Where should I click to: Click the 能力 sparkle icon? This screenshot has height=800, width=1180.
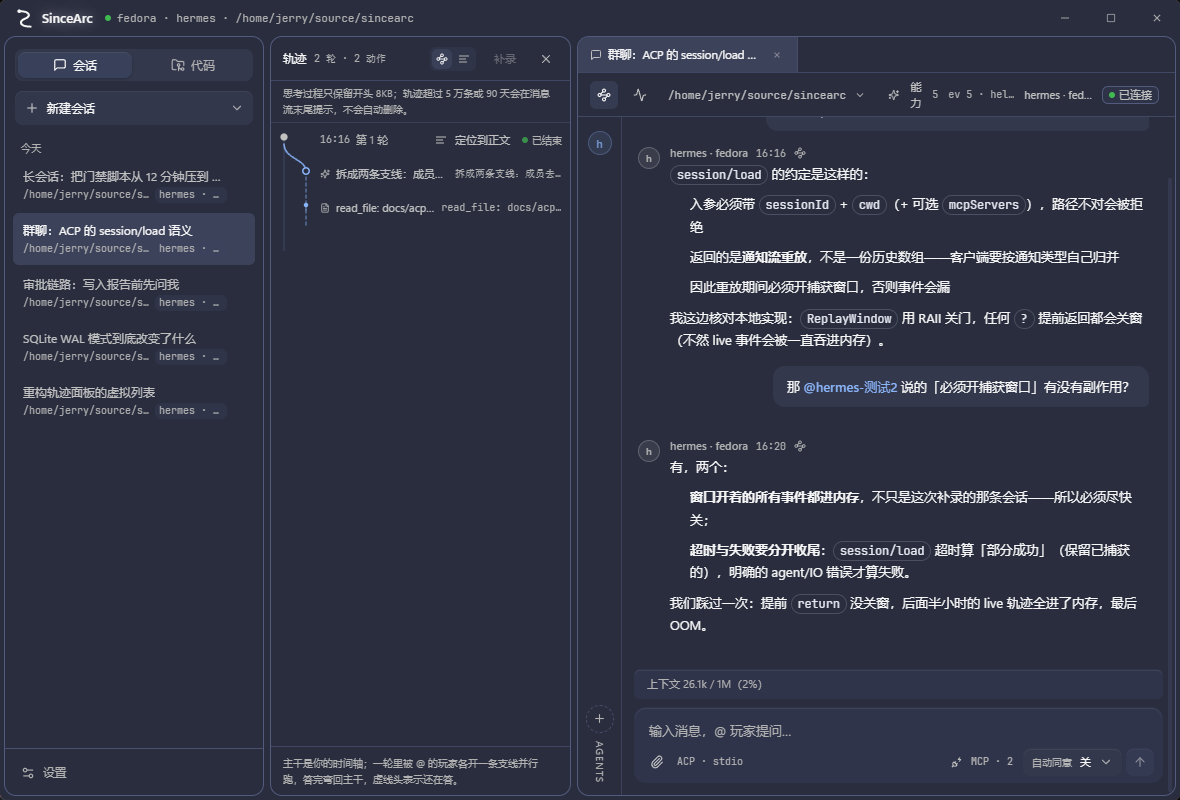click(893, 95)
